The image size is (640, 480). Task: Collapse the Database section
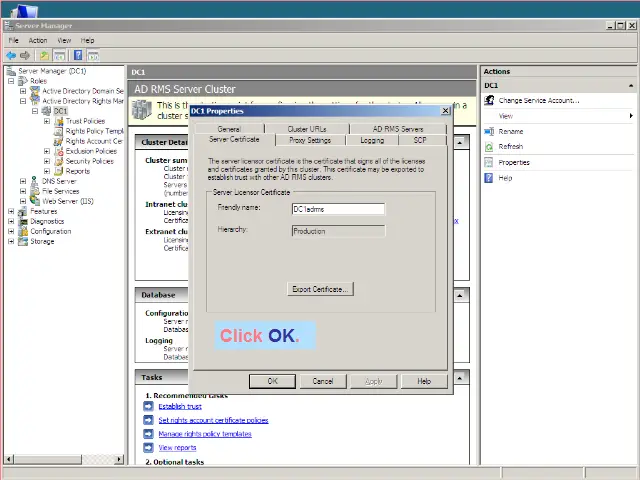460,295
